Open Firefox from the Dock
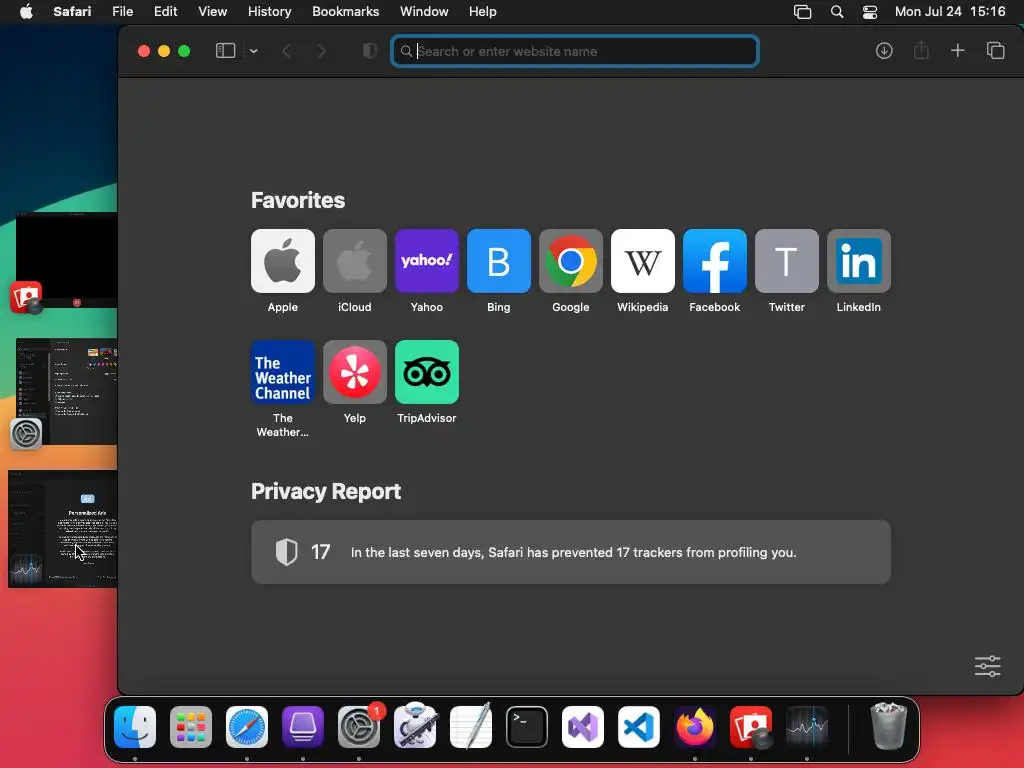 695,727
